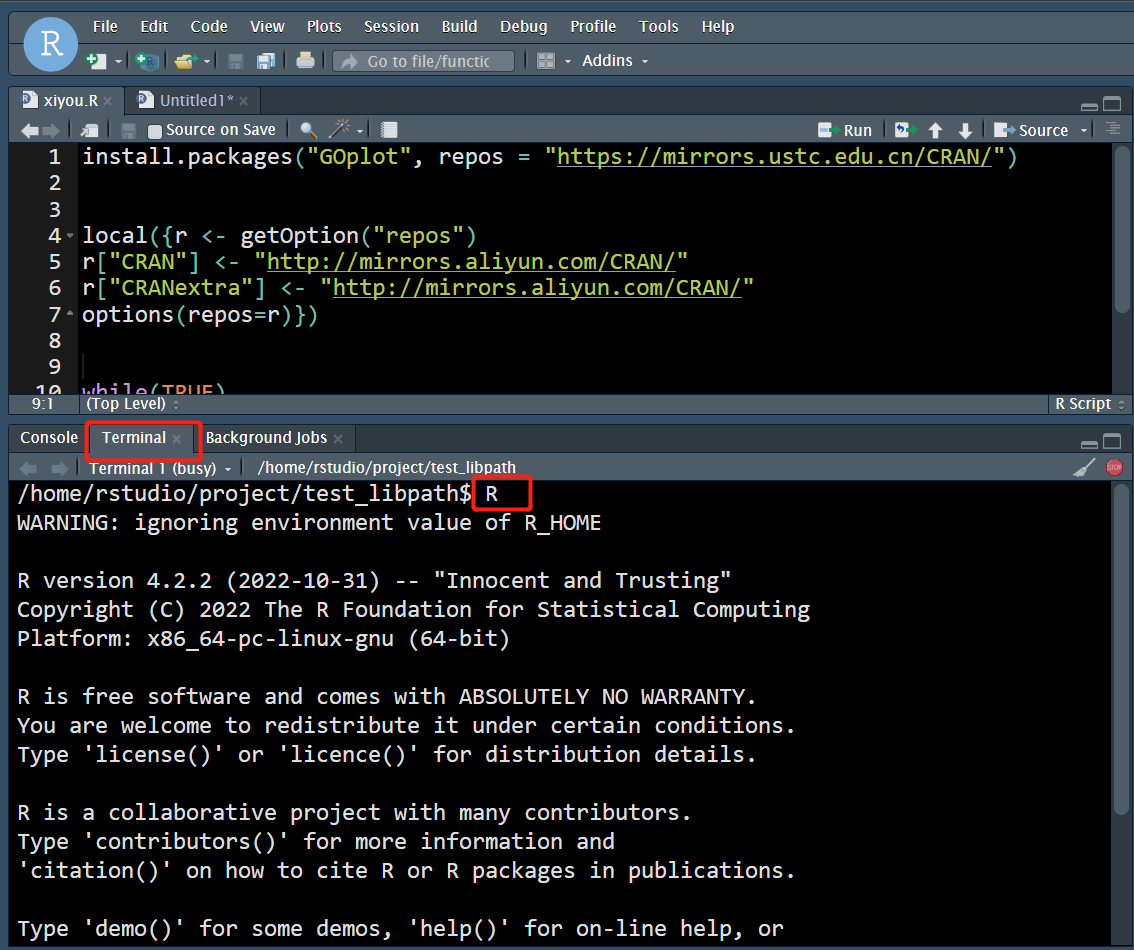Click the Re-run previous code icon
This screenshot has height=950, width=1134.
(905, 130)
